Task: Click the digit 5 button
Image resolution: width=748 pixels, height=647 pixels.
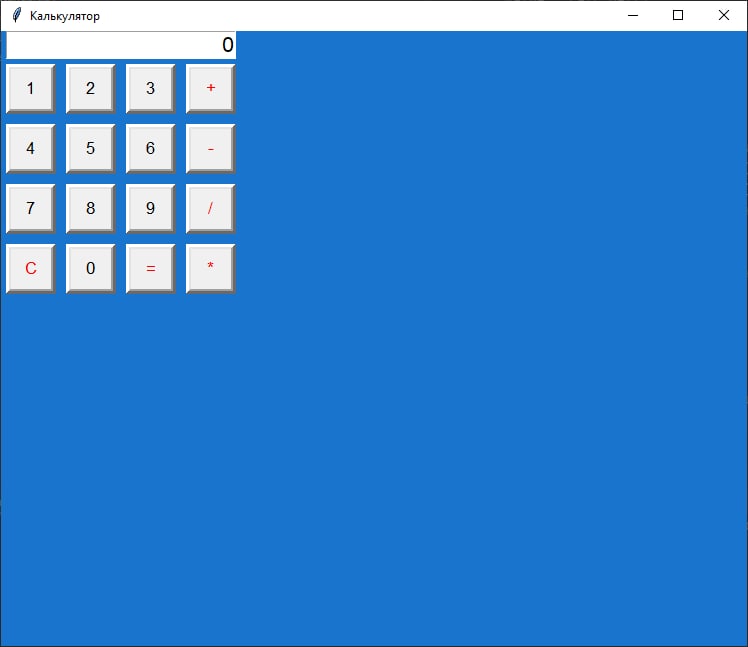Action: 91,149
